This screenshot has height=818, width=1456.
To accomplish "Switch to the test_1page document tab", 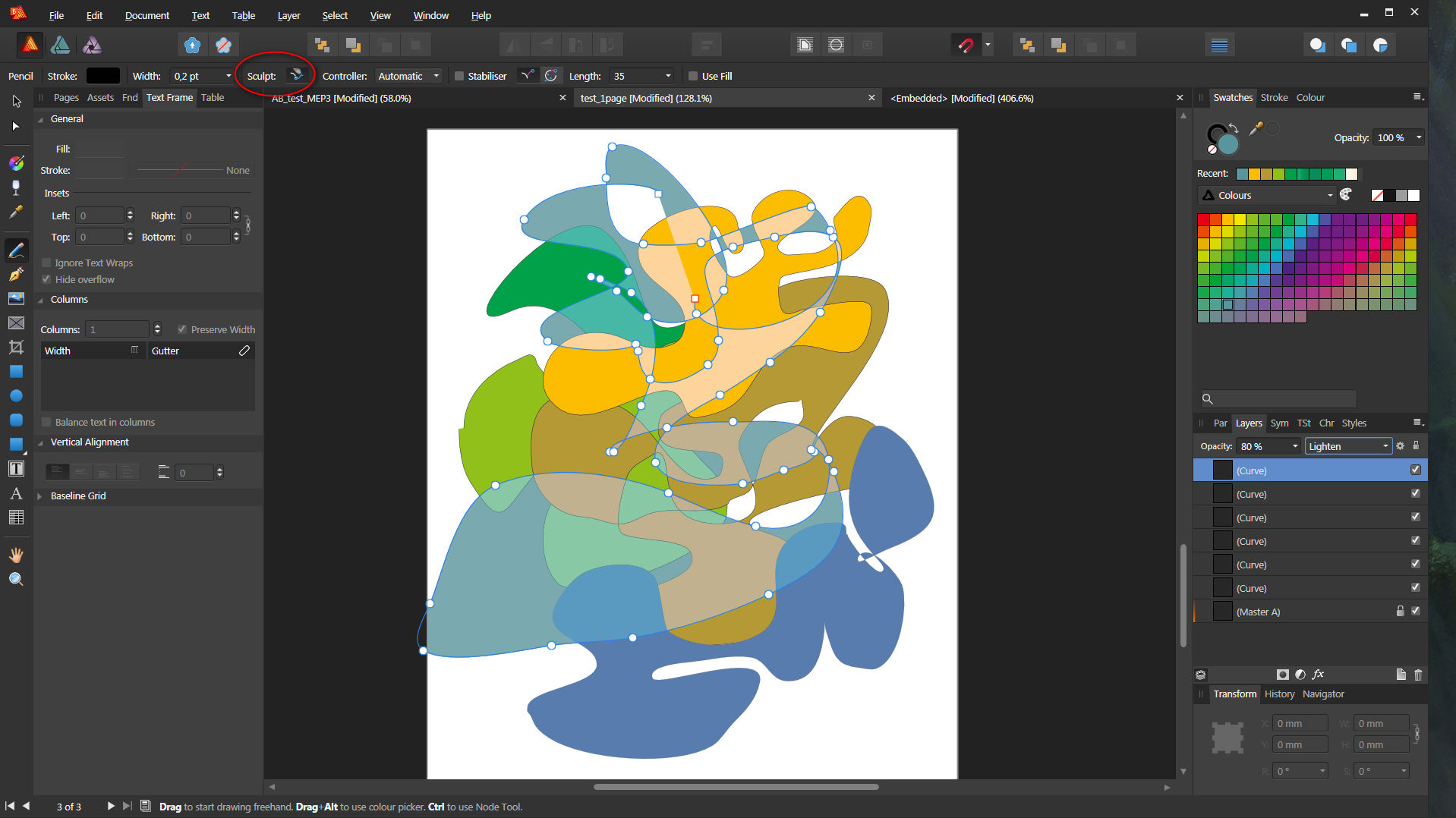I will (645, 98).
